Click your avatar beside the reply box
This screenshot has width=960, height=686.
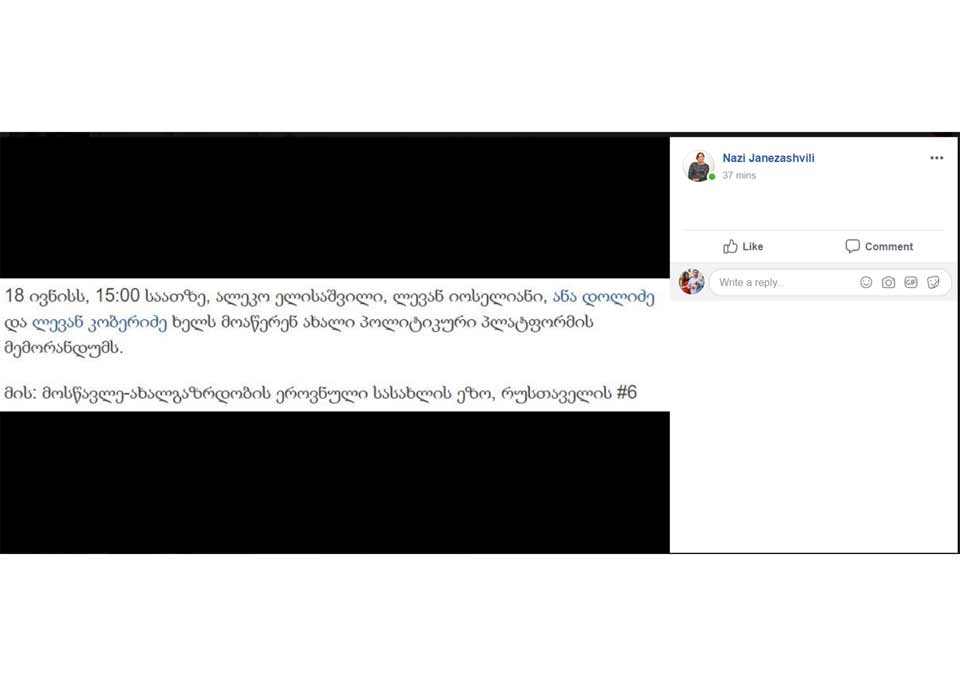click(692, 282)
